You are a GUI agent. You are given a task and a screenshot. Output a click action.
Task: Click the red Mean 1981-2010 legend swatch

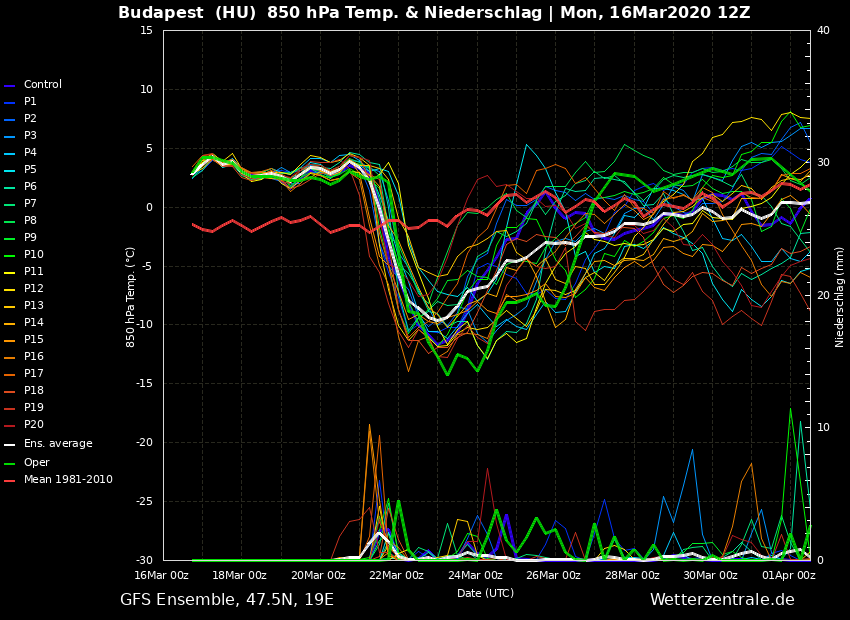click(x=10, y=480)
